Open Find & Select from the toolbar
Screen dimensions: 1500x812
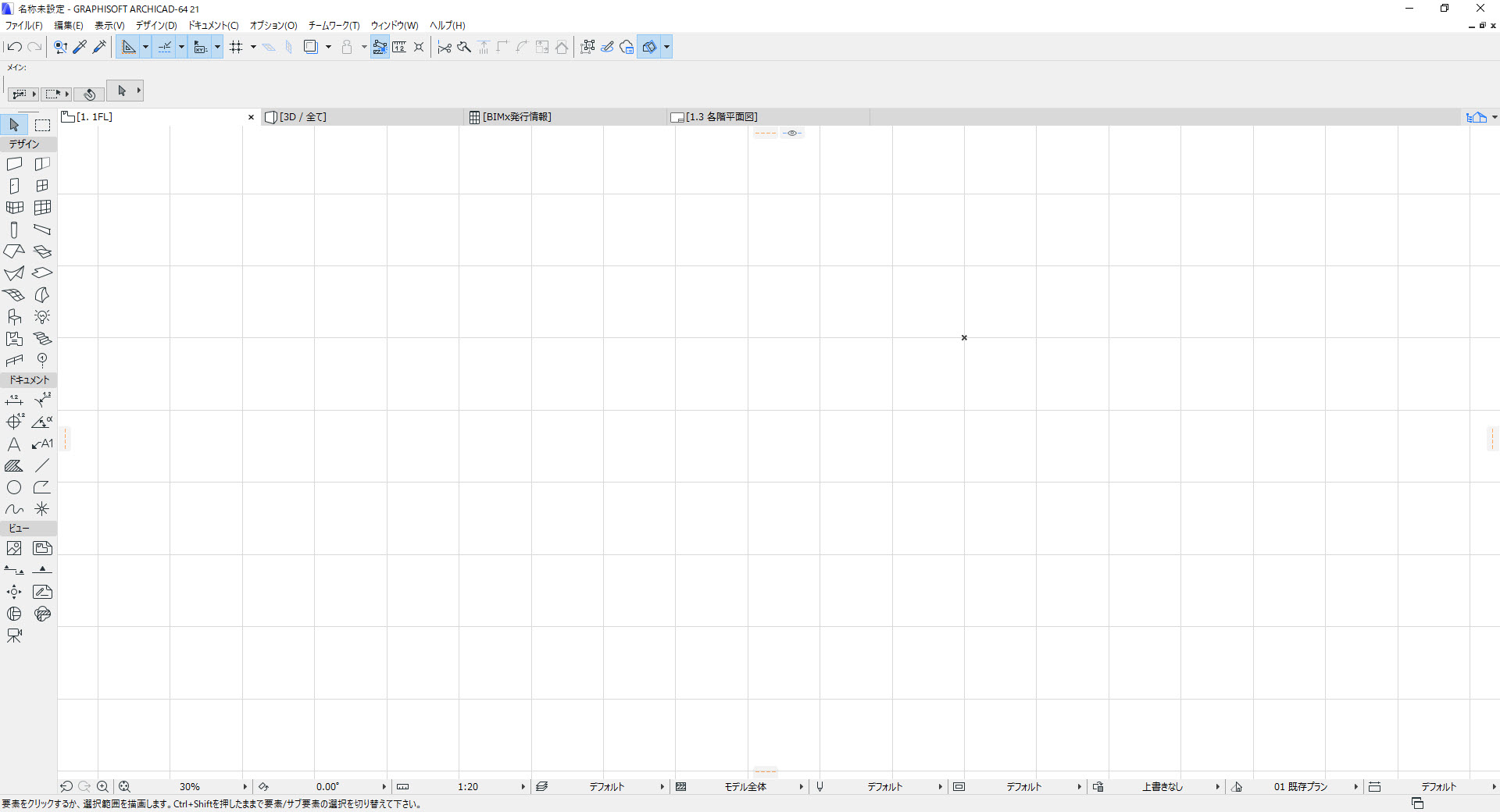tap(60, 47)
